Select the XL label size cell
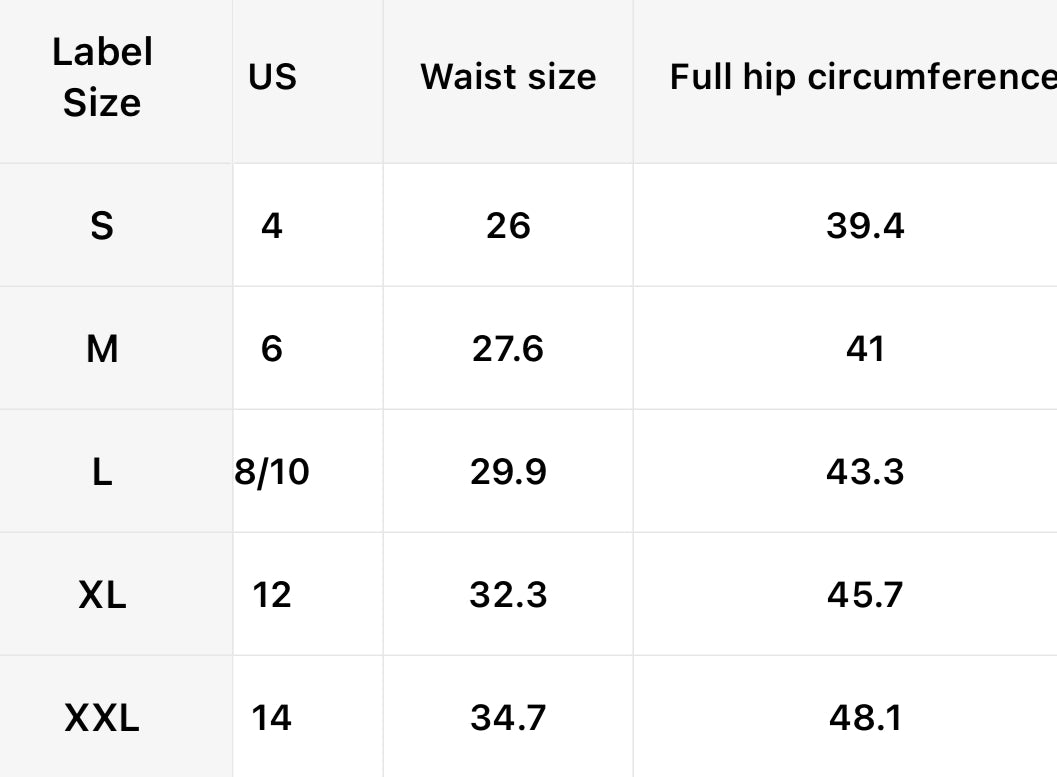This screenshot has width=1057, height=777. tap(102, 595)
